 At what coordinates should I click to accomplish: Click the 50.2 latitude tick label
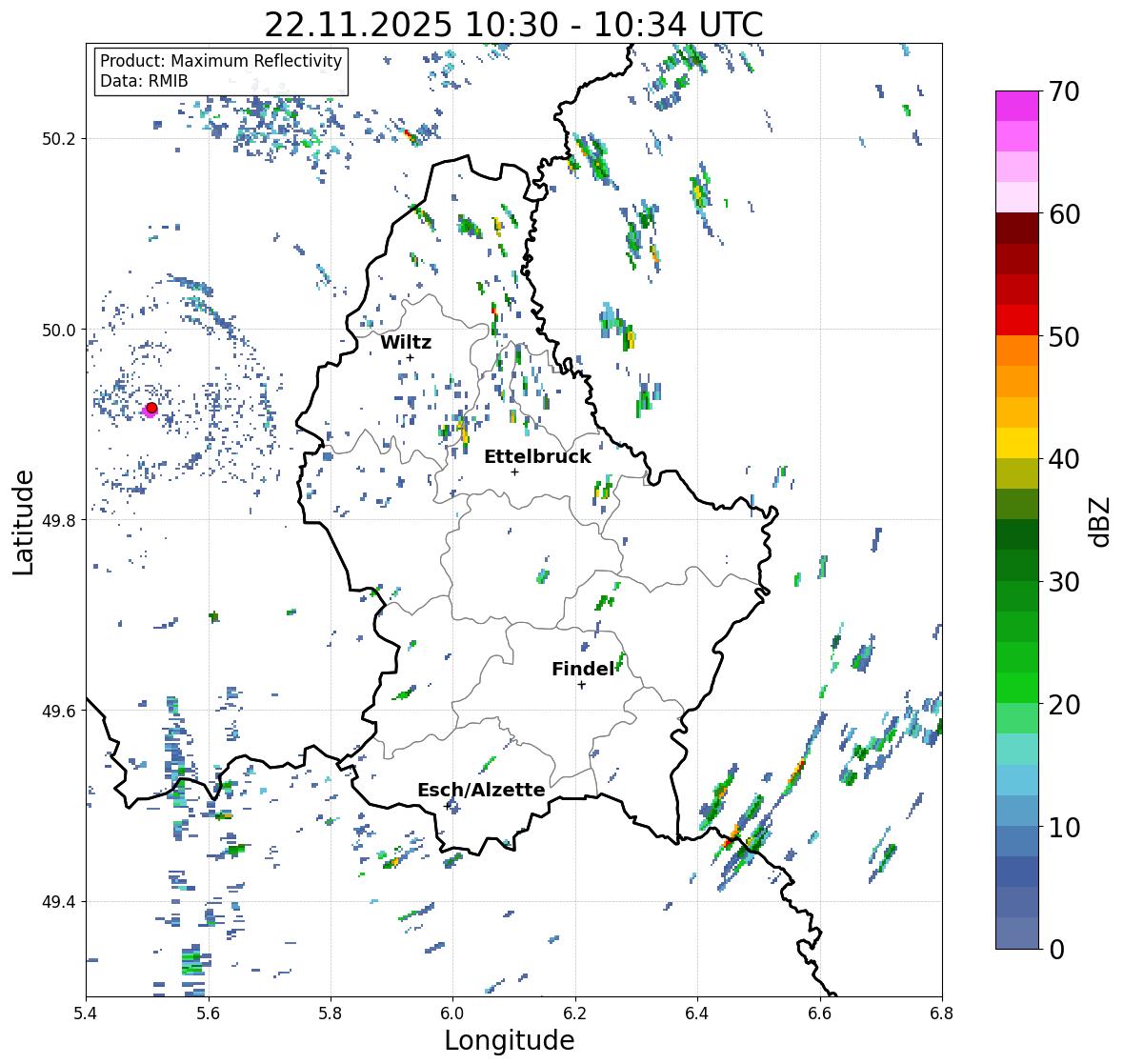tap(59, 139)
